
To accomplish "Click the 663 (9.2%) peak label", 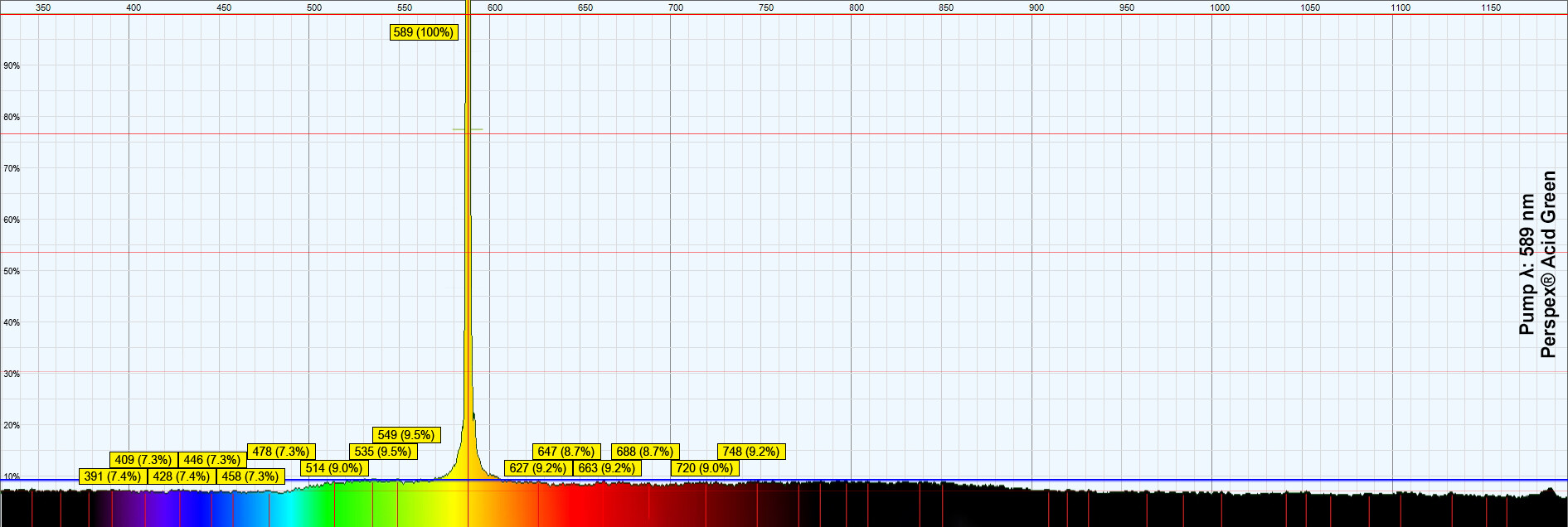I will point(607,468).
